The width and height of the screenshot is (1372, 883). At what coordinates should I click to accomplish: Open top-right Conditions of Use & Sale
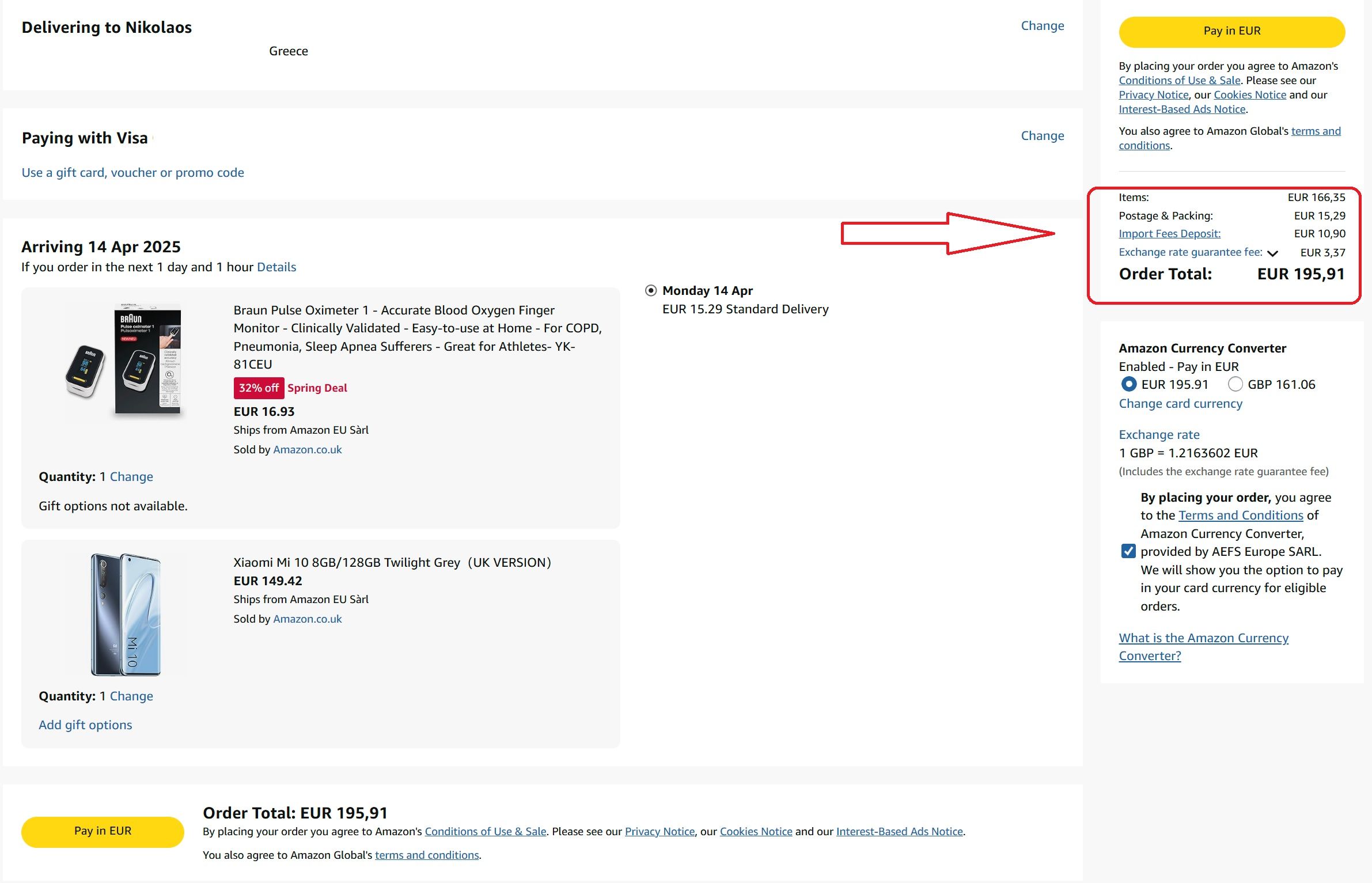pyautogui.click(x=1179, y=81)
